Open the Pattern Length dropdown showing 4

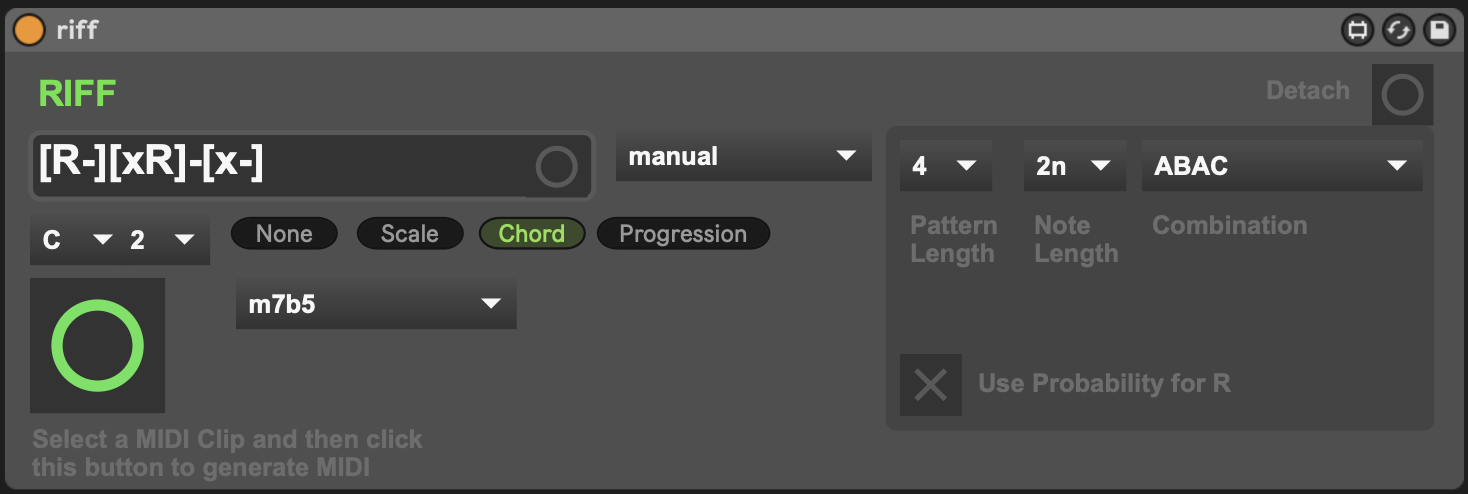(946, 166)
